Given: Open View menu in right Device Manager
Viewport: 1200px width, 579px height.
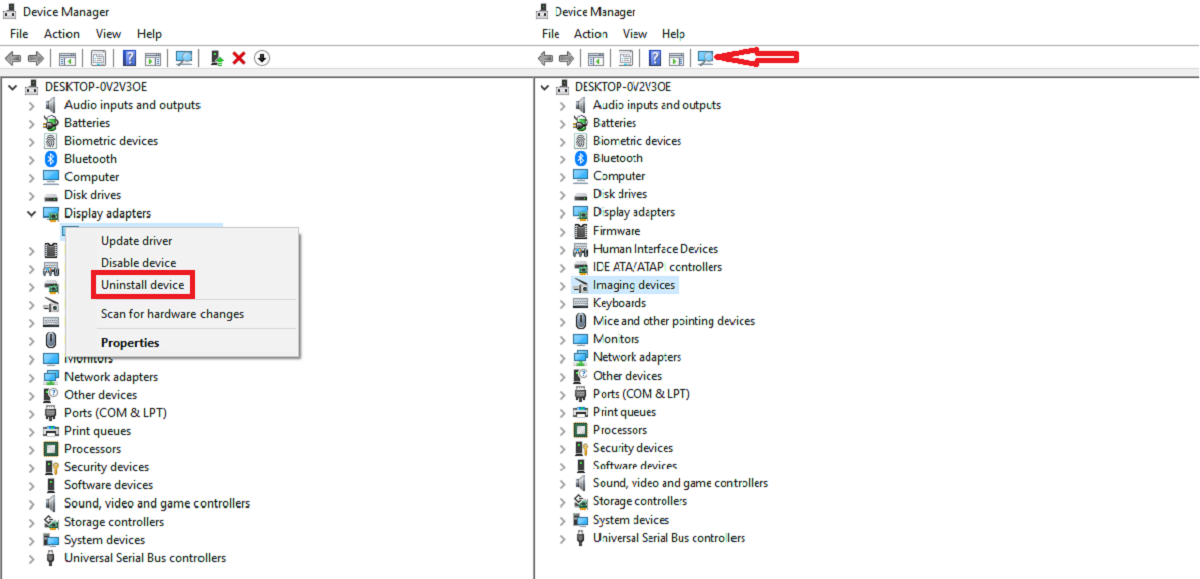Looking at the screenshot, I should click(634, 34).
